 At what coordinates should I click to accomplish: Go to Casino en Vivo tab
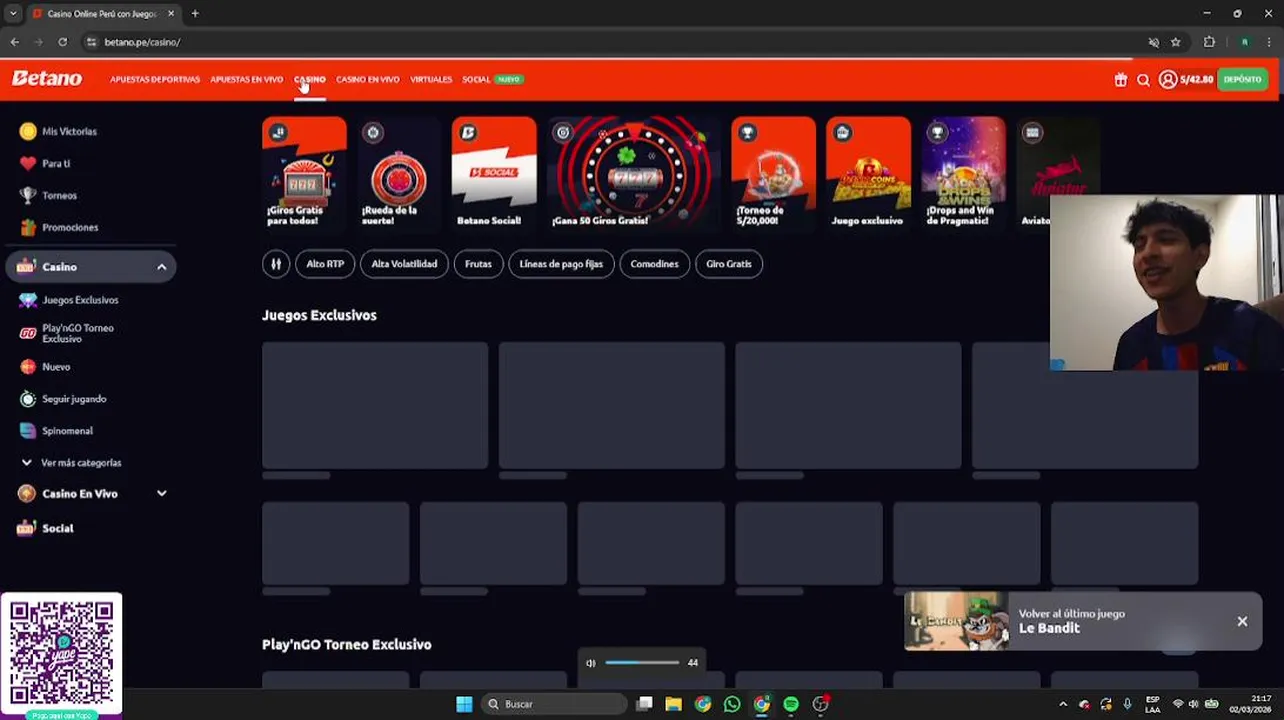pos(367,79)
